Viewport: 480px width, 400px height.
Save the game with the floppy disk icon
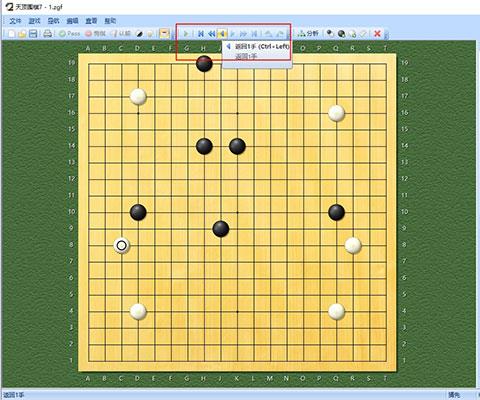[33, 34]
